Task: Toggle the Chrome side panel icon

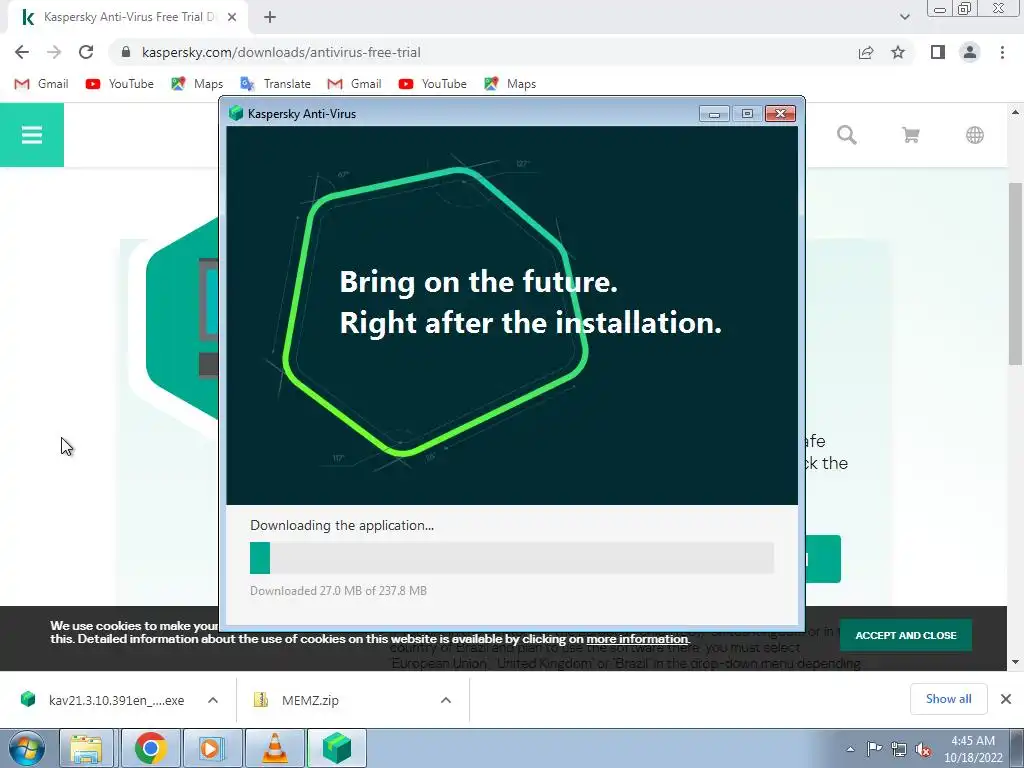Action: pos(938,52)
